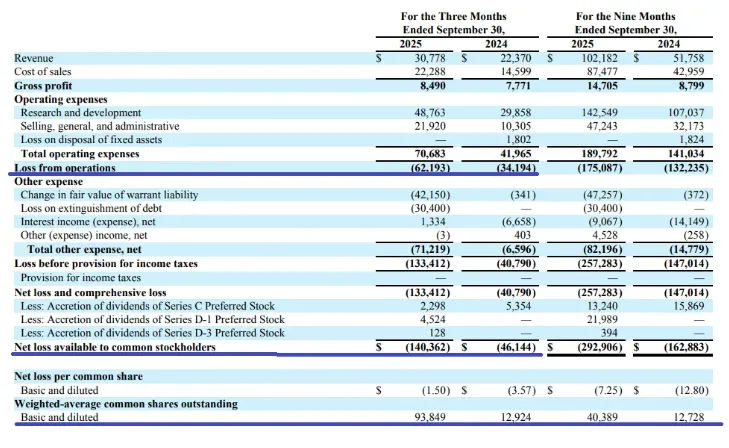Click total operating expenses value 70,683
This screenshot has width=729, height=448.
click(x=430, y=153)
